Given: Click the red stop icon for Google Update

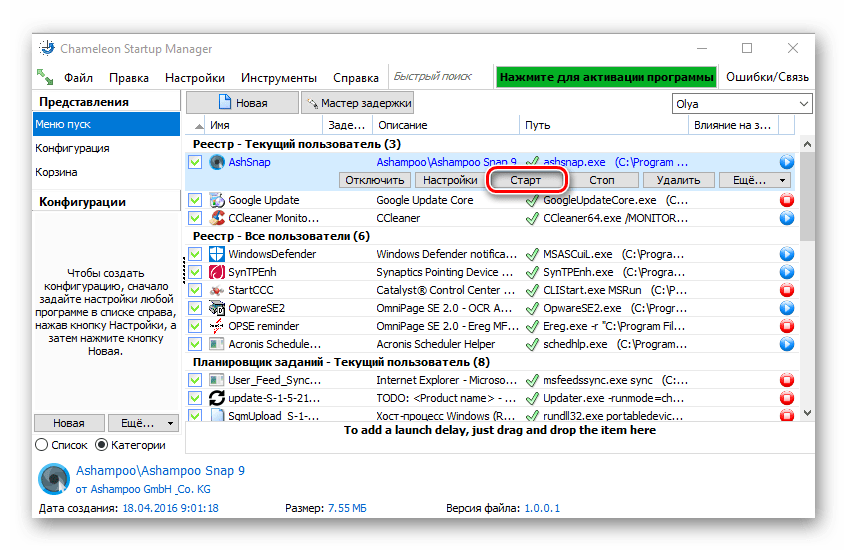Looking at the screenshot, I should [786, 200].
